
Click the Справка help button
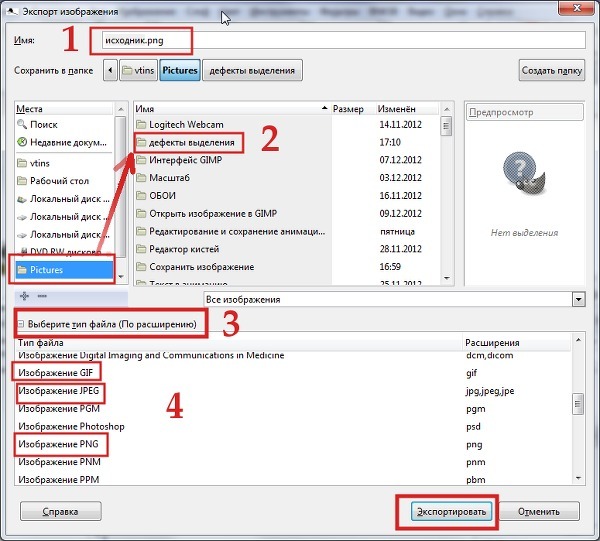tap(60, 511)
